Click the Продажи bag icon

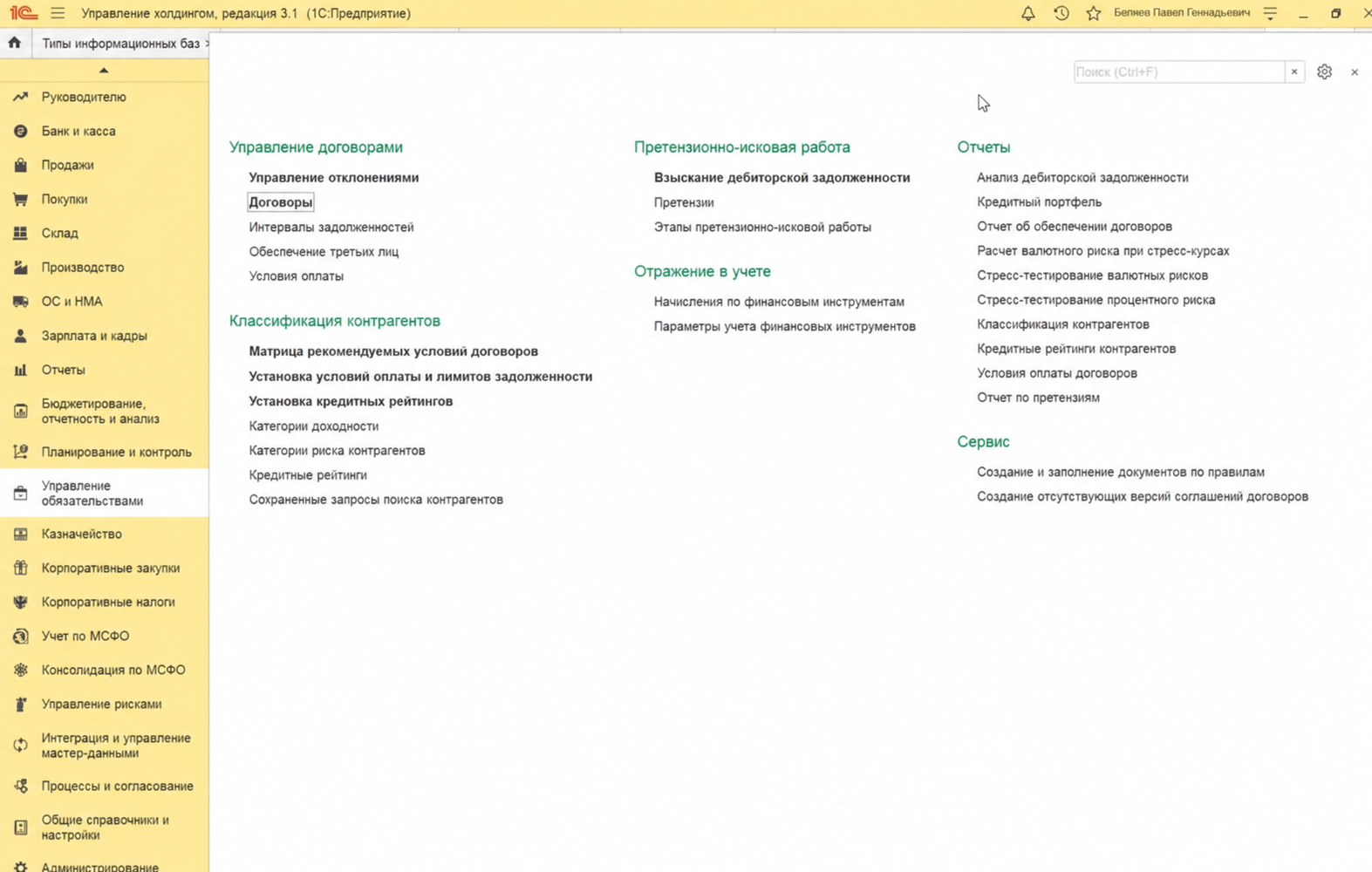(20, 165)
